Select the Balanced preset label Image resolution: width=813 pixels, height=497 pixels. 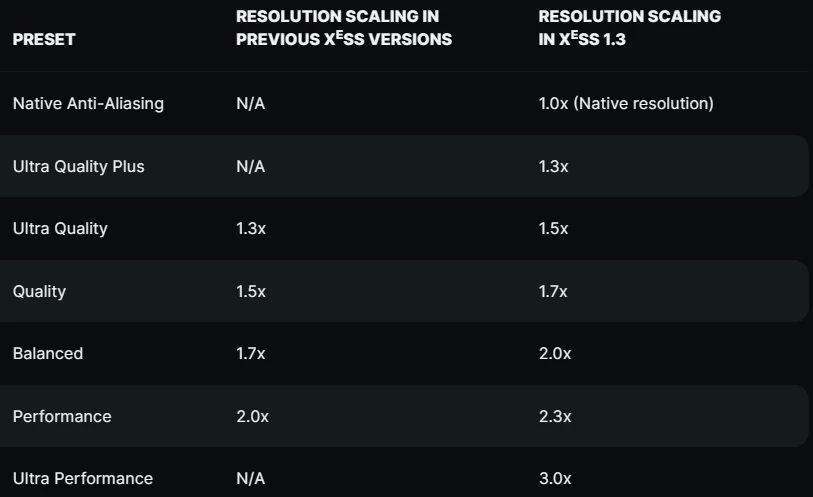(48, 353)
